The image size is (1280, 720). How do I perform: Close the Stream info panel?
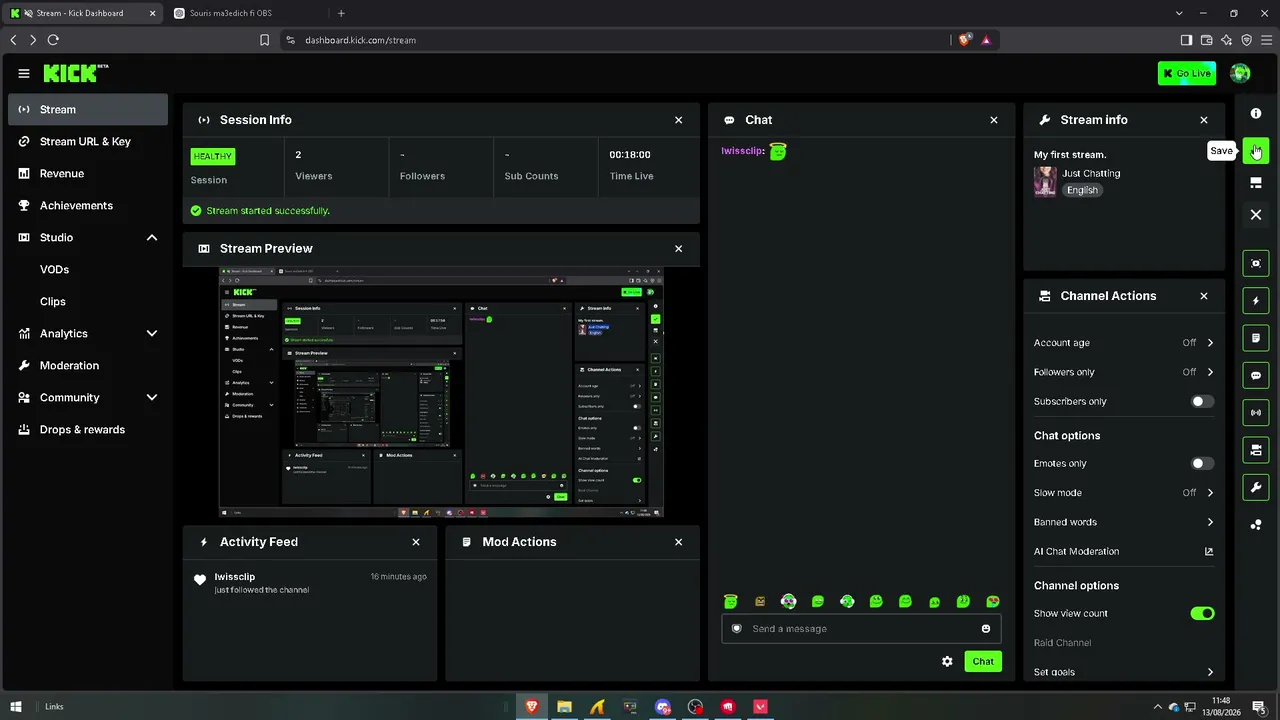1204,120
